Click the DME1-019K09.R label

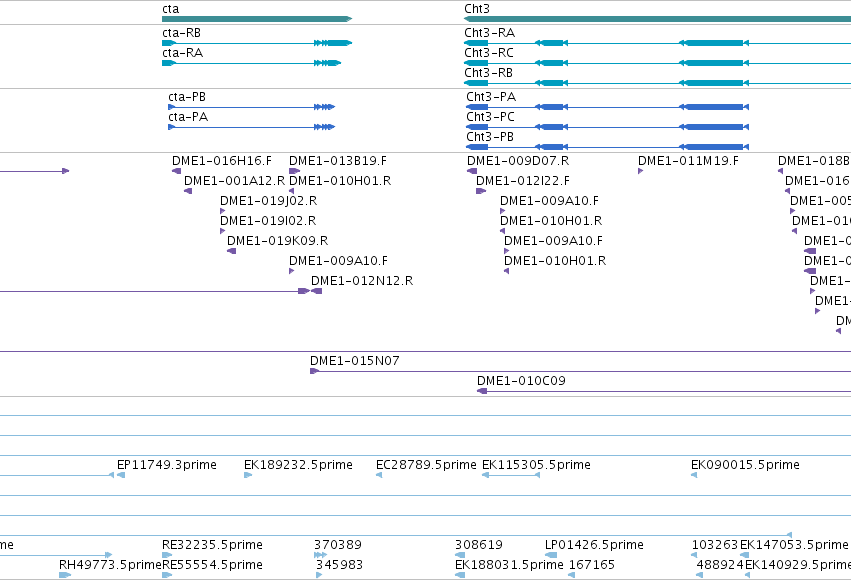277,241
